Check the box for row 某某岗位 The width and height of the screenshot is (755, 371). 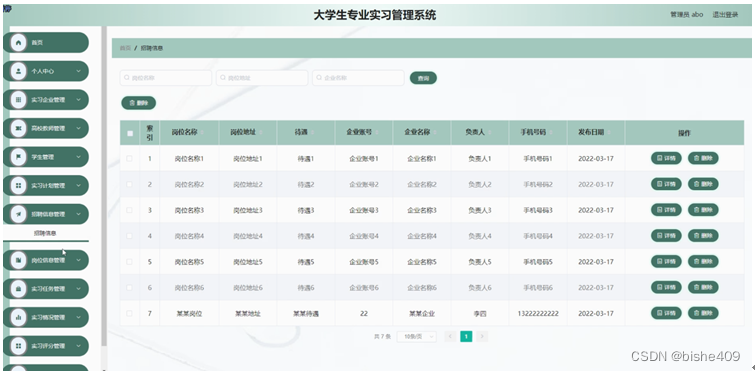[130, 313]
